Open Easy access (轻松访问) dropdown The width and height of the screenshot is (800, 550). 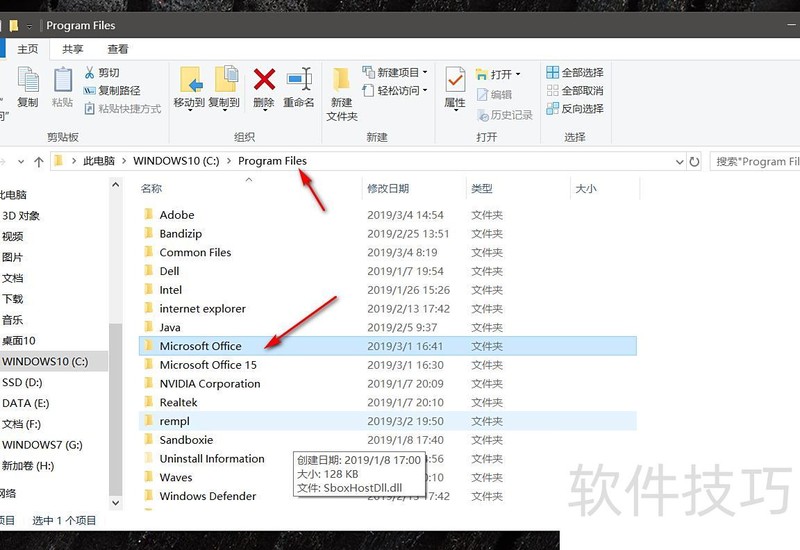(x=394, y=91)
